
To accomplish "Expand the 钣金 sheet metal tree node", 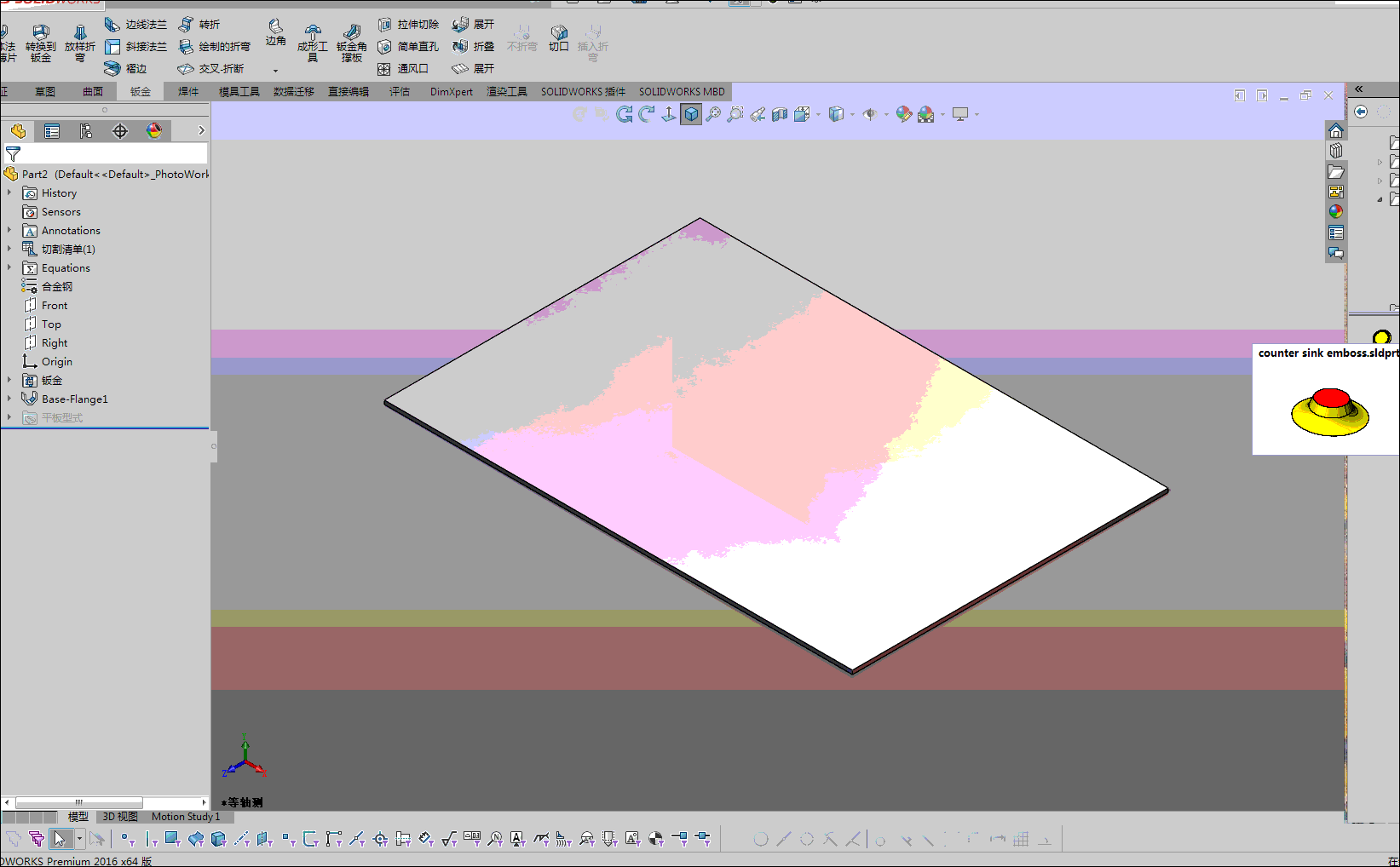I will tap(9, 381).
